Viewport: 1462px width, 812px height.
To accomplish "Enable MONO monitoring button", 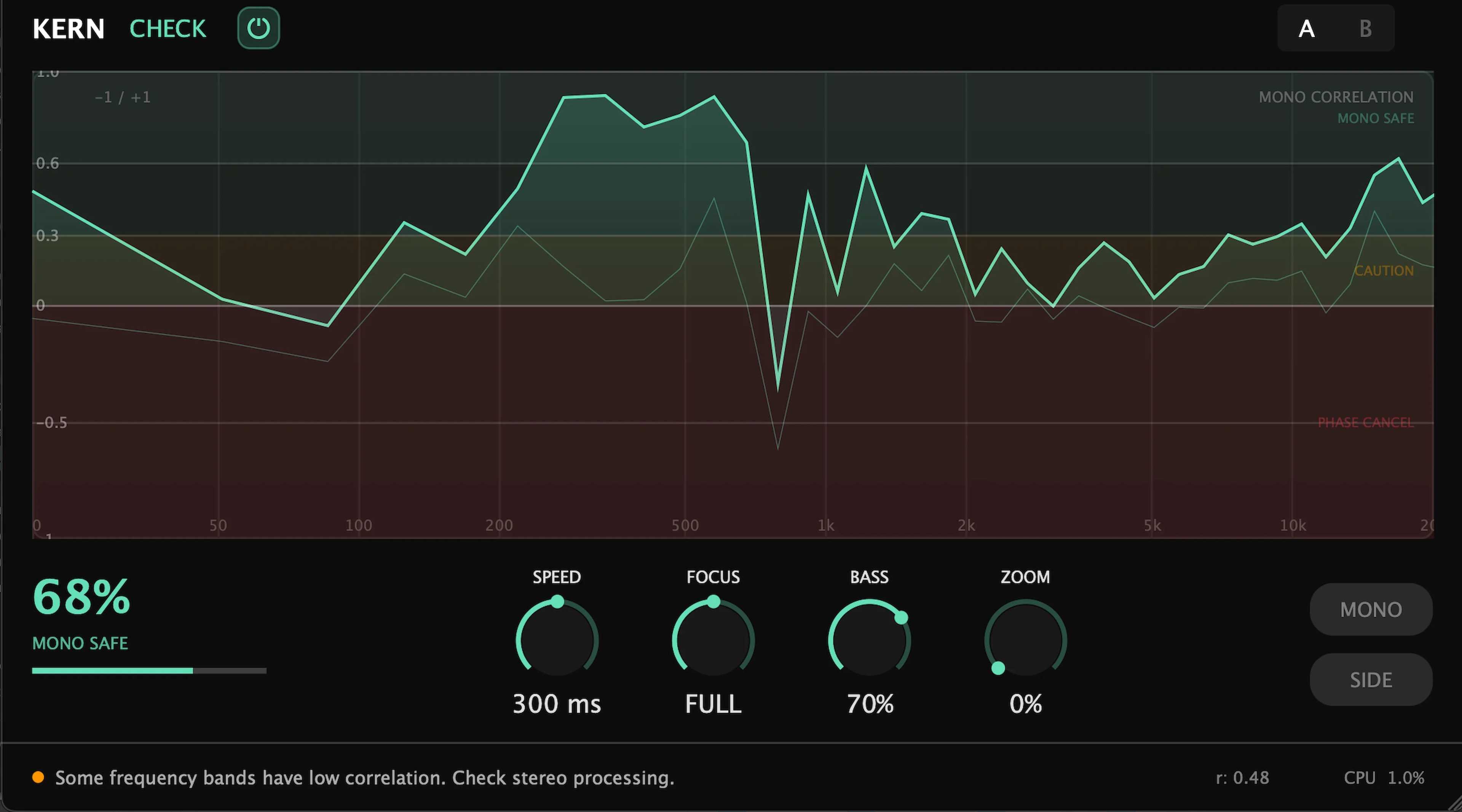I will pyautogui.click(x=1371, y=609).
